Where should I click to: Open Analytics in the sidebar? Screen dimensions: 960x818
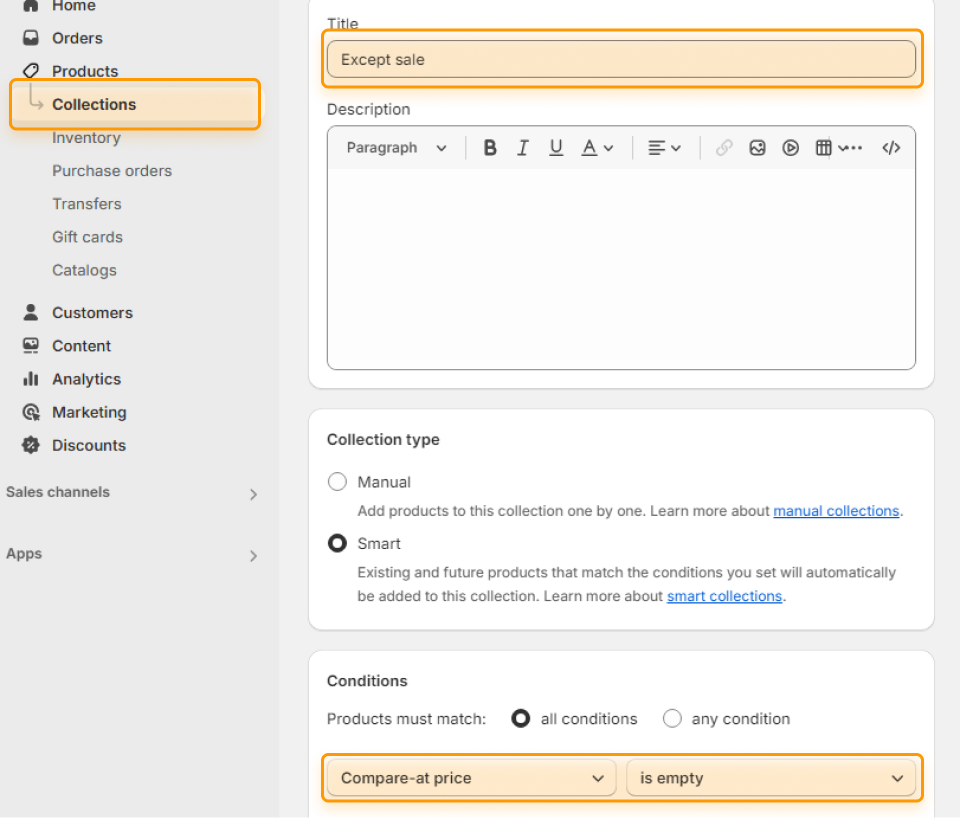point(87,379)
